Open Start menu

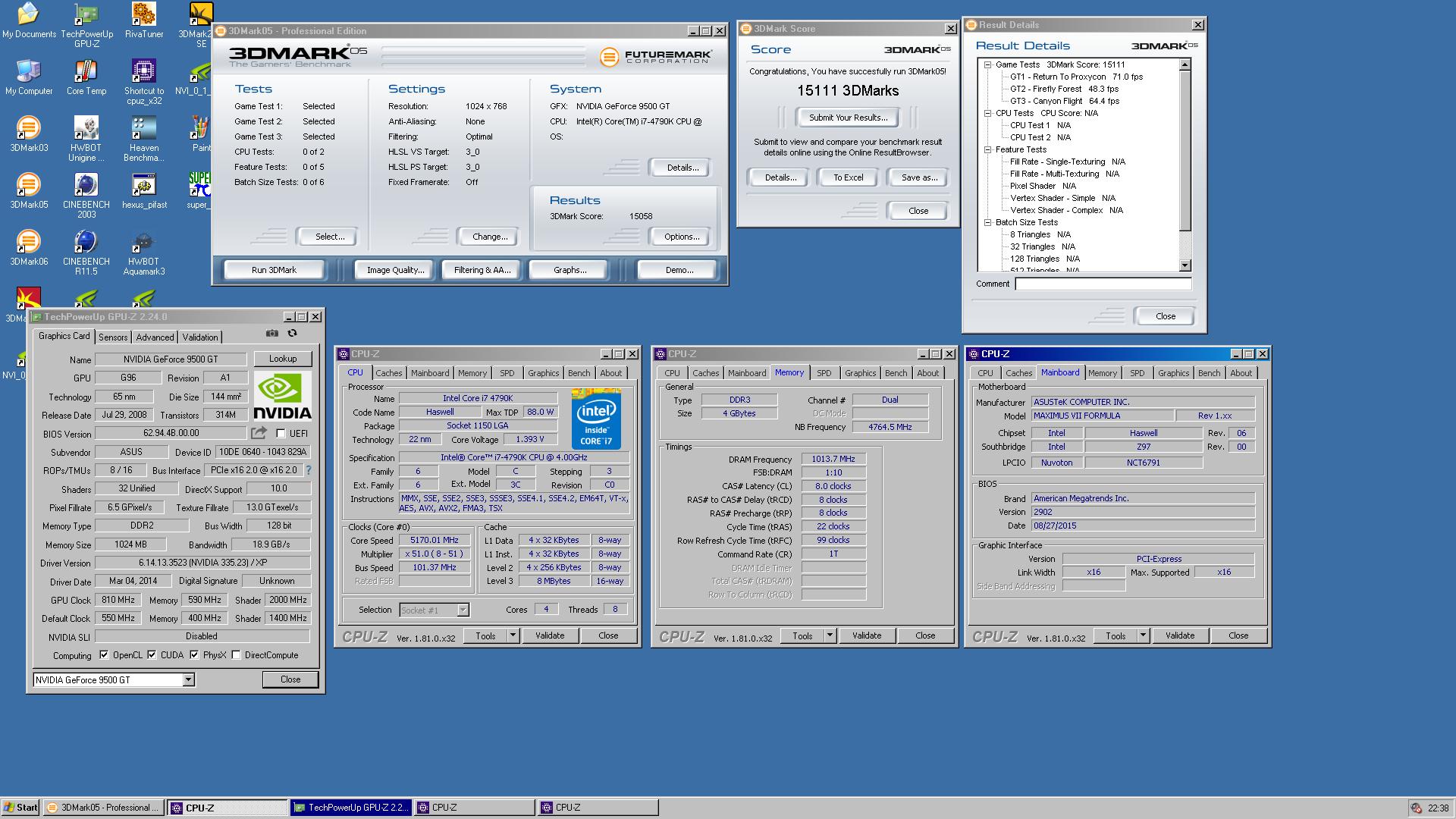(20, 808)
